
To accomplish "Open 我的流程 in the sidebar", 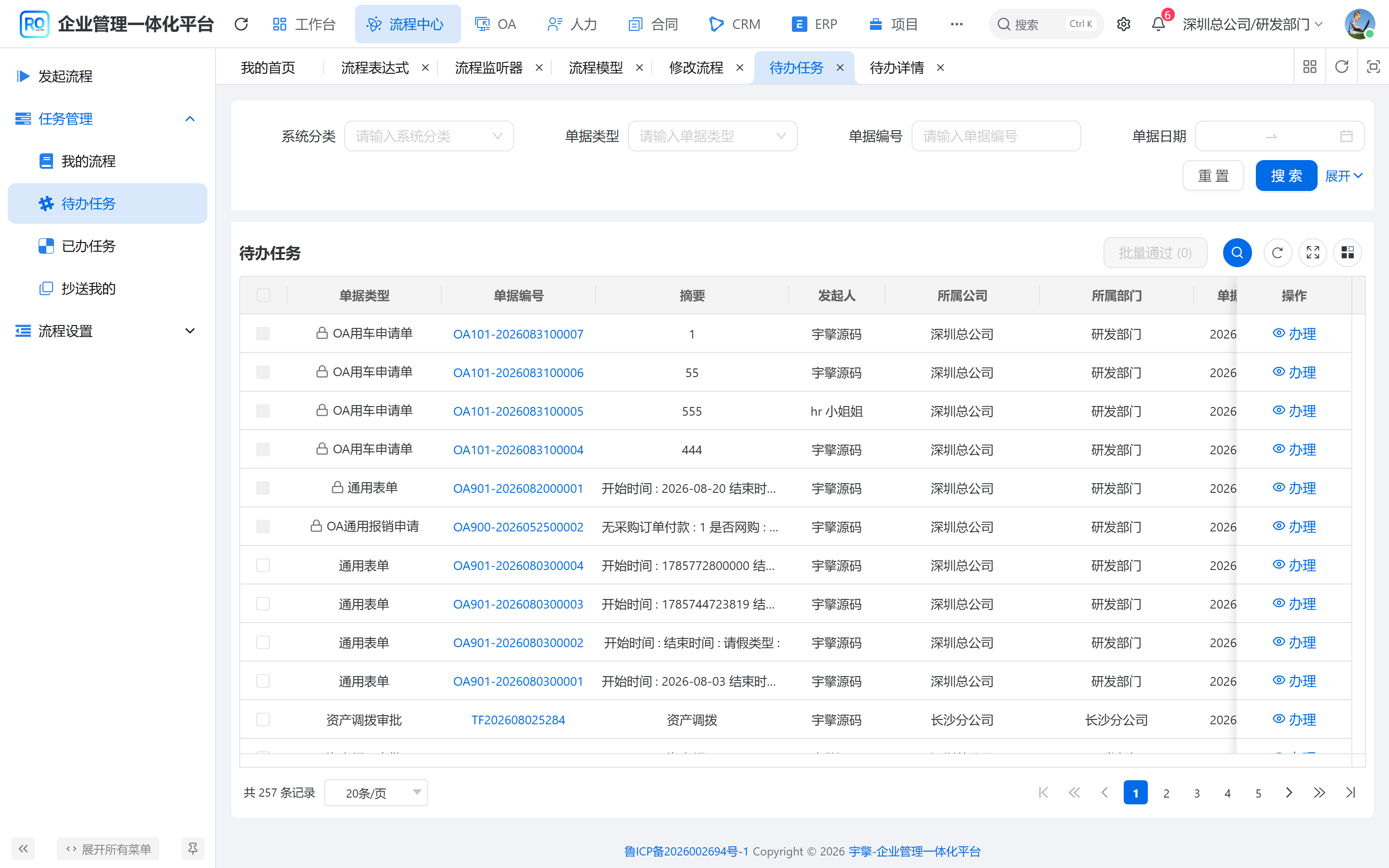I will [108, 162].
